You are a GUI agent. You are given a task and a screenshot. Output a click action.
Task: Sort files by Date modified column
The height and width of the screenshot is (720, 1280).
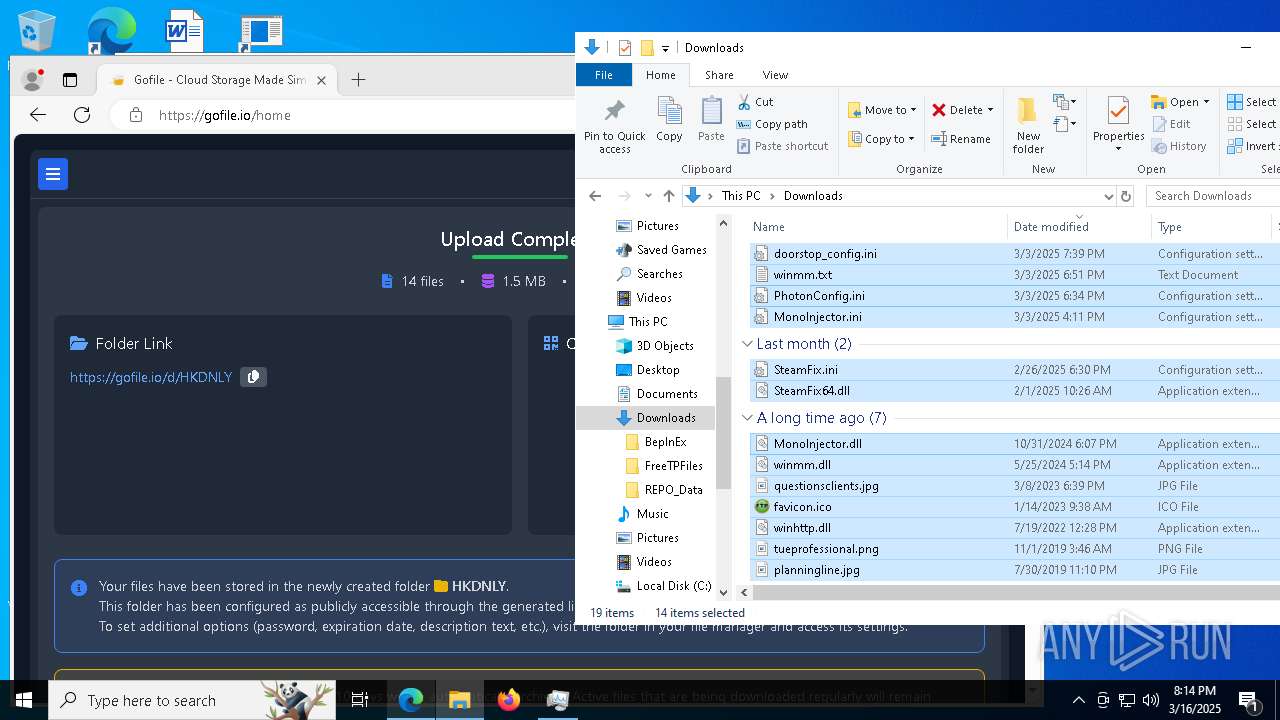pos(1080,227)
